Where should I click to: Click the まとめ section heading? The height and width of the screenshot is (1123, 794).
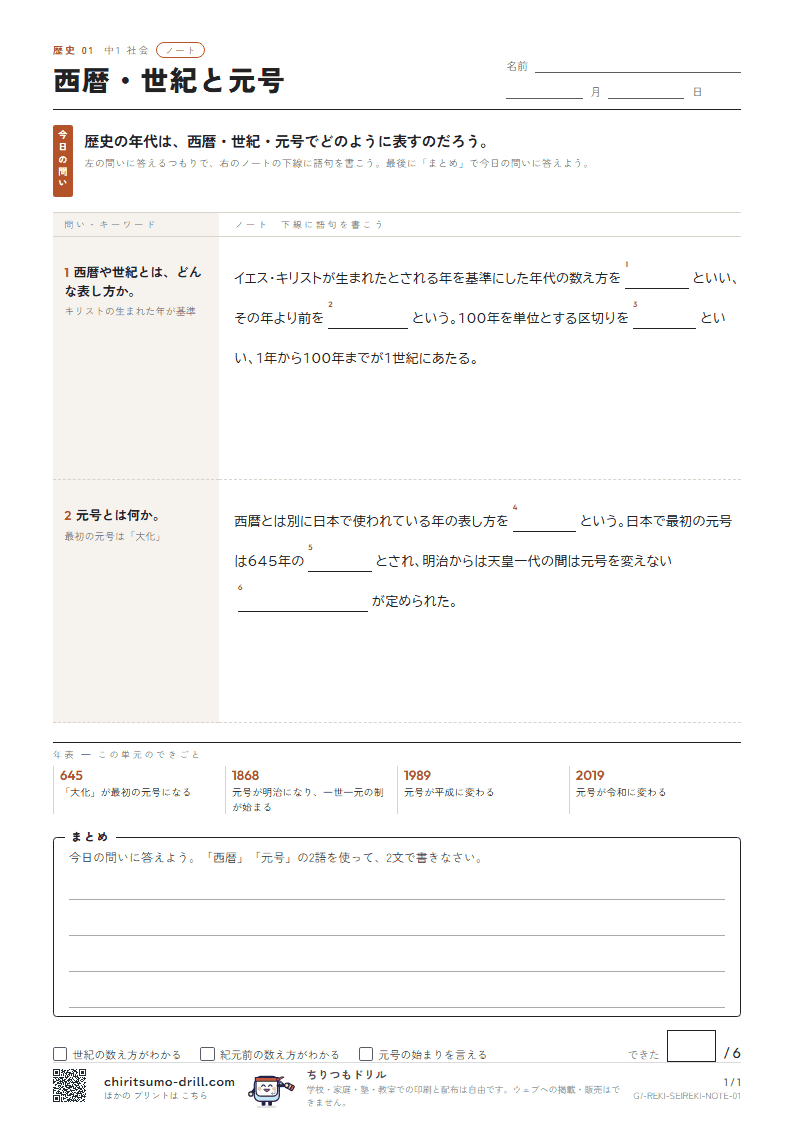click(89, 837)
